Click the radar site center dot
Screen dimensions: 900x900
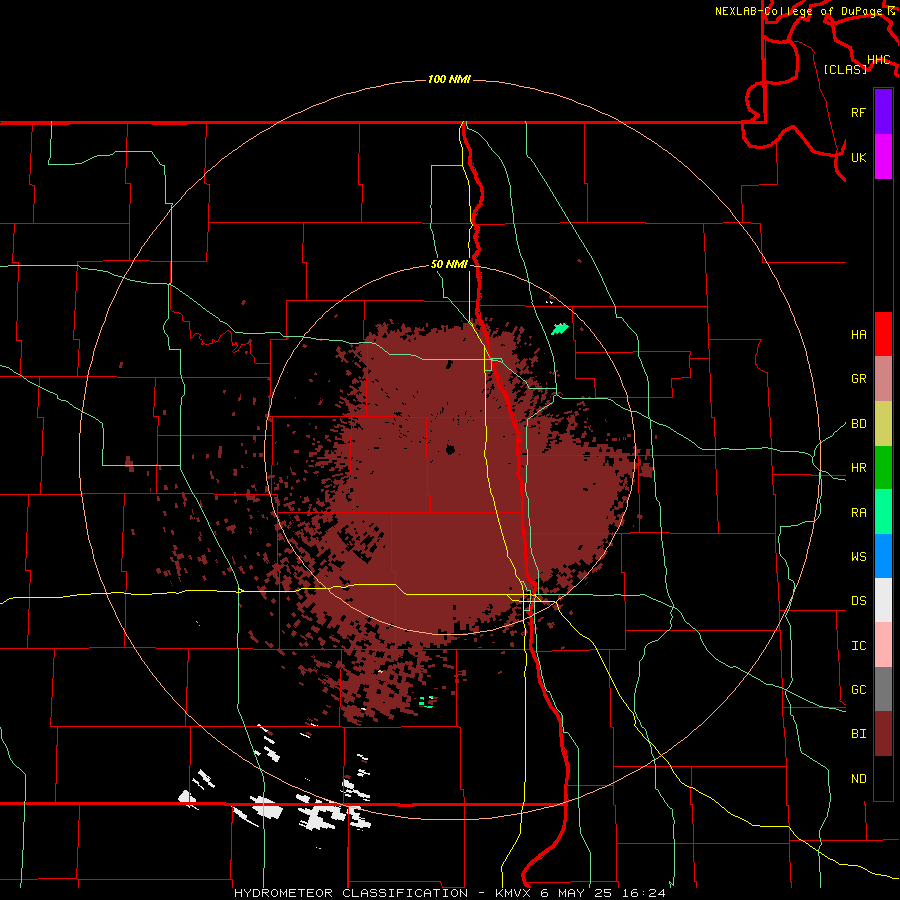click(450, 449)
